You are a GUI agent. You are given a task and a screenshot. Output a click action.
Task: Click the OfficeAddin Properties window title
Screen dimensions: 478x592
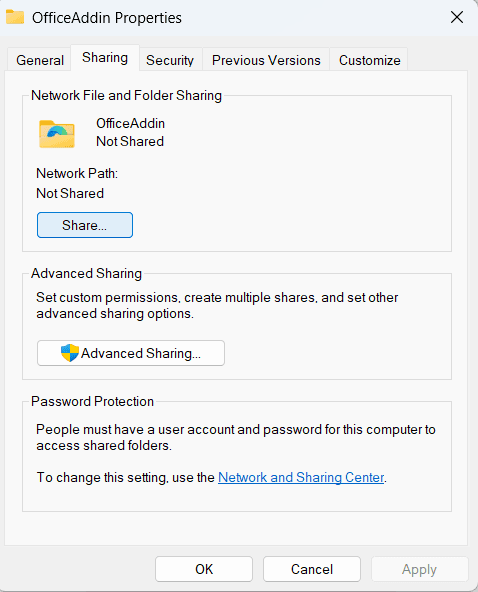click(x=107, y=18)
